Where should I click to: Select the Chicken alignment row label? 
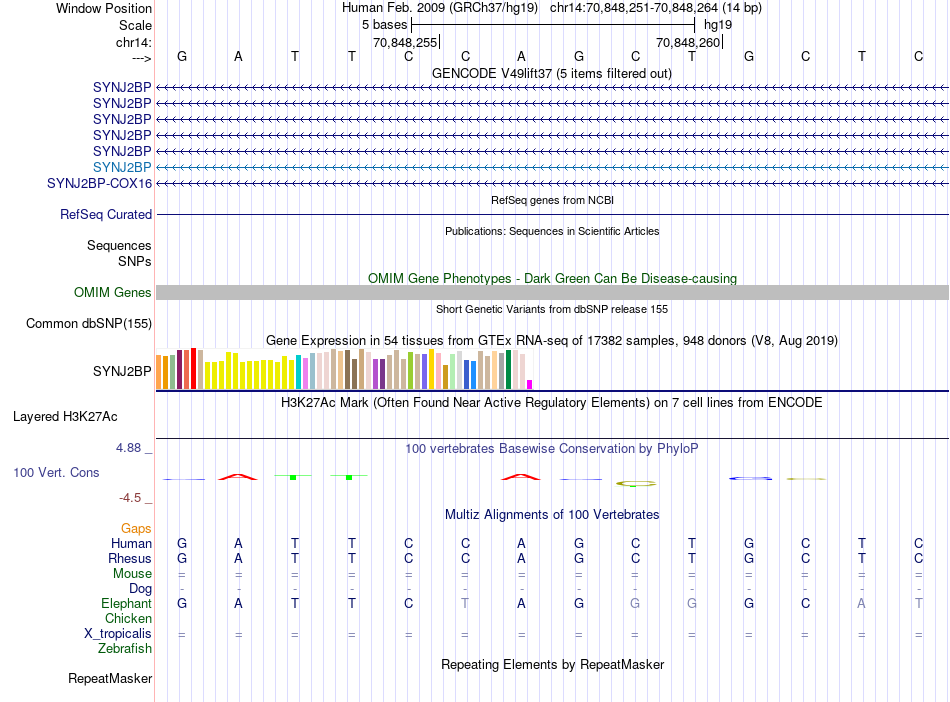pos(128,618)
